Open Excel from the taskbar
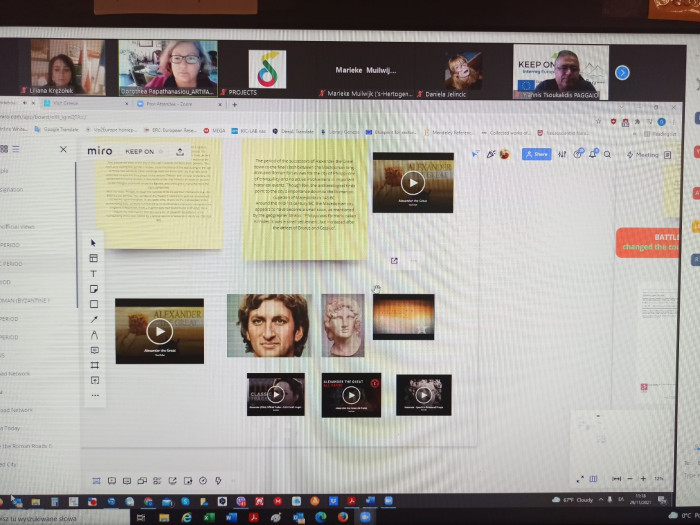This screenshot has height=525, width=700. tap(207, 518)
